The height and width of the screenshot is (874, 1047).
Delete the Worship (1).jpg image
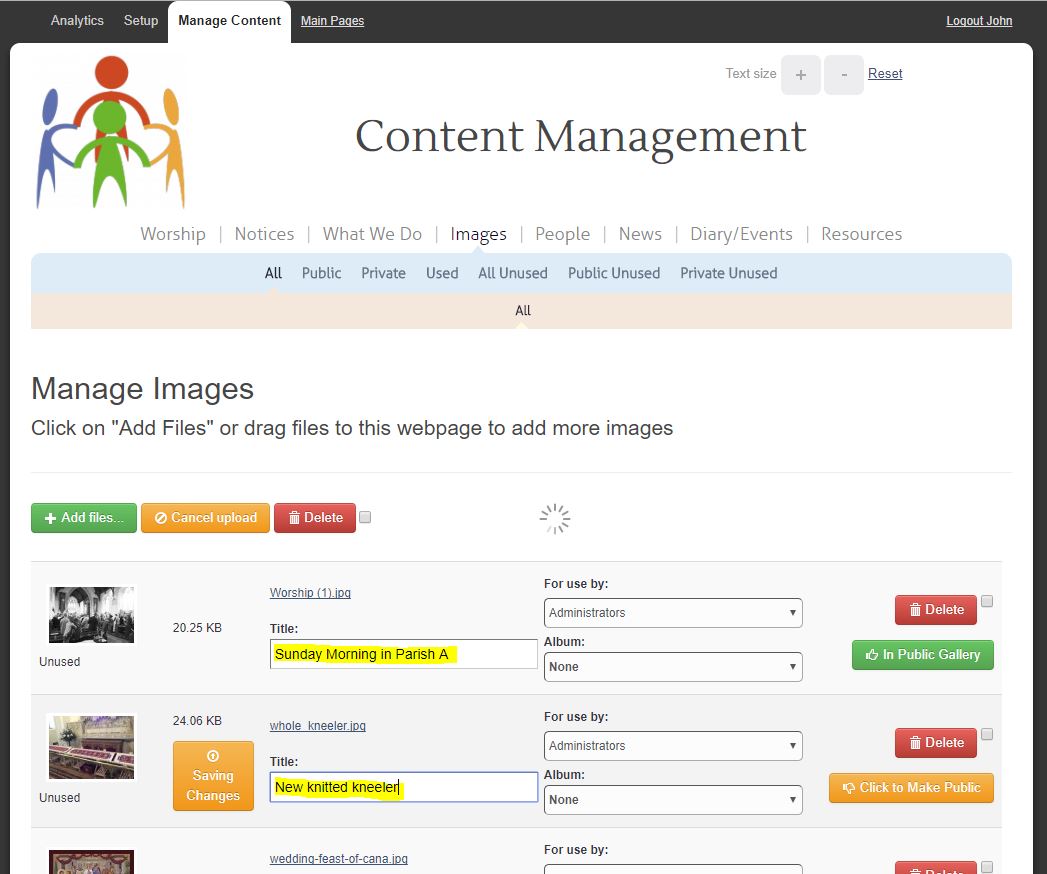click(x=935, y=610)
